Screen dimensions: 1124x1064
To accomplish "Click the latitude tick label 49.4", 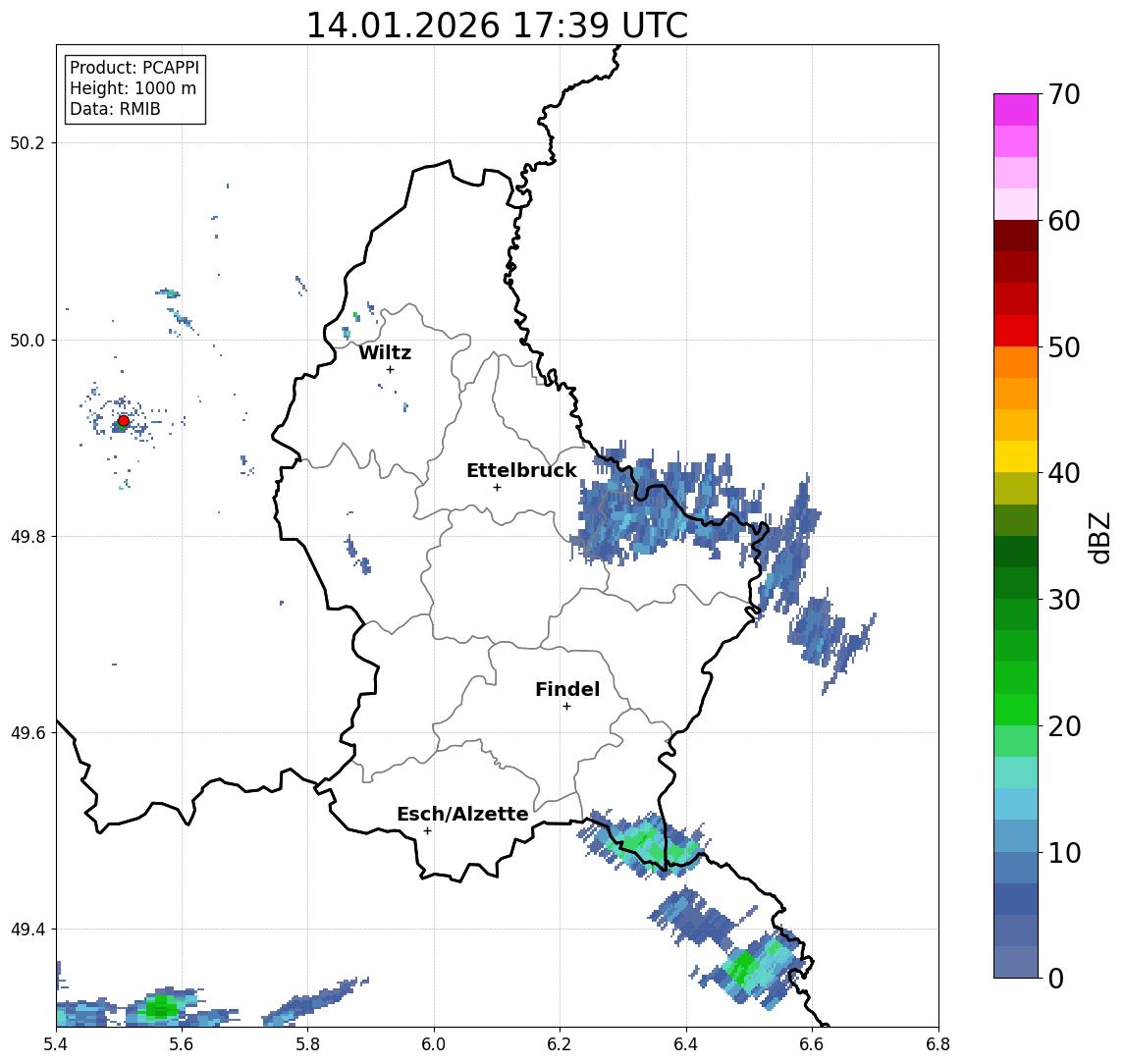I will pyautogui.click(x=27, y=930).
